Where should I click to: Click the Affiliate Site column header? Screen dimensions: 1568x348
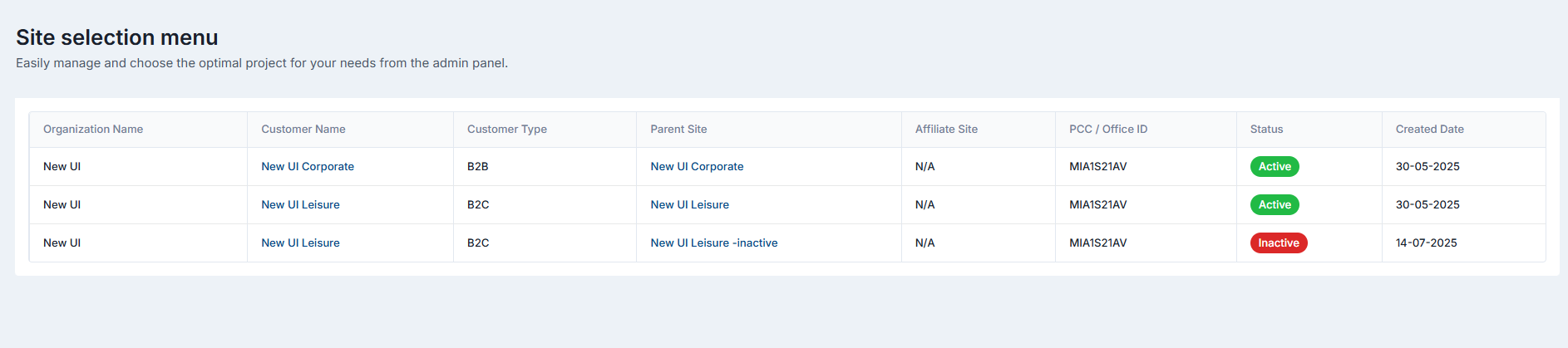click(x=946, y=130)
